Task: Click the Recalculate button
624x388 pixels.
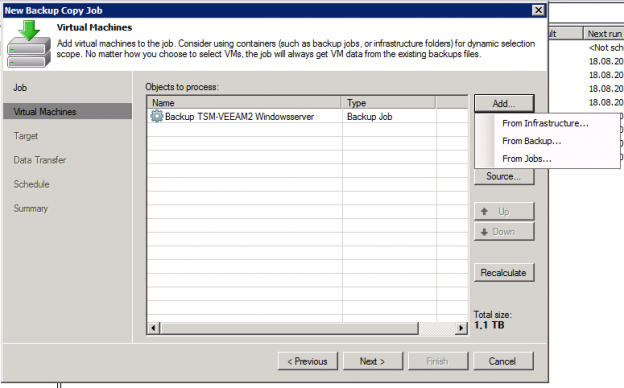Action: pos(504,273)
